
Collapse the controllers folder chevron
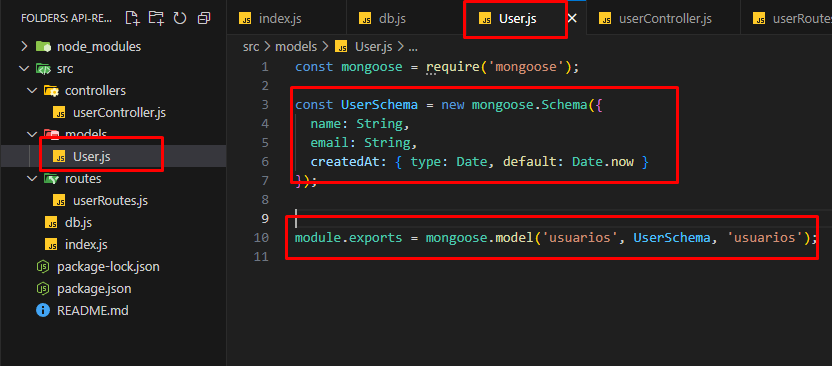click(x=32, y=91)
